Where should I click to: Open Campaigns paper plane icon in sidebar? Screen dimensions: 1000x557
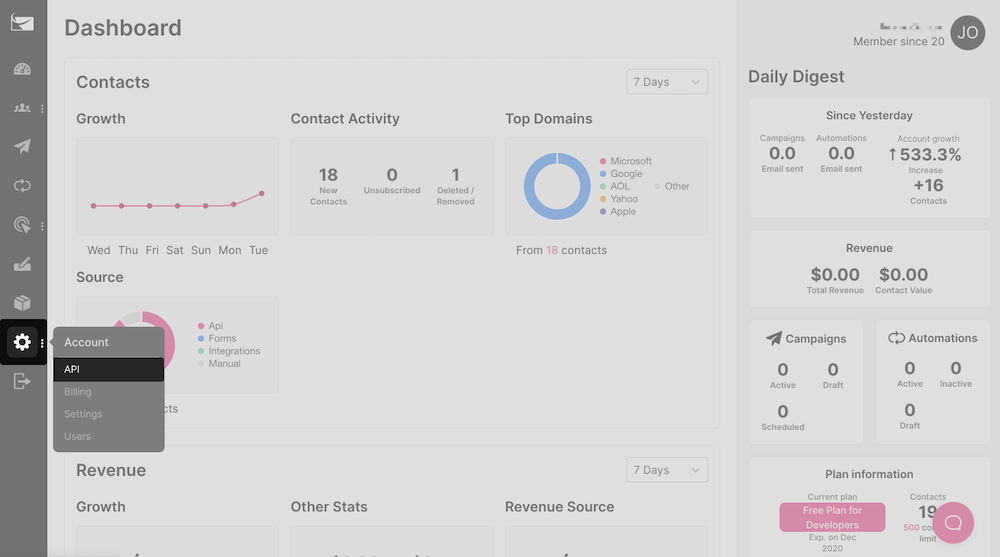tap(22, 147)
